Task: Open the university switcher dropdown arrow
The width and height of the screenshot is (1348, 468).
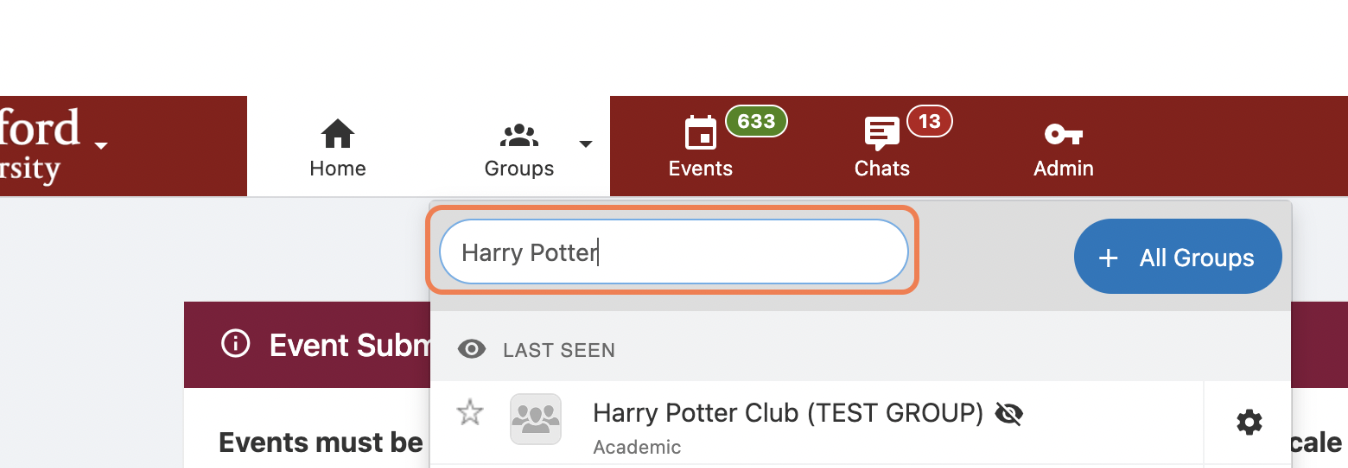Action: (100, 146)
